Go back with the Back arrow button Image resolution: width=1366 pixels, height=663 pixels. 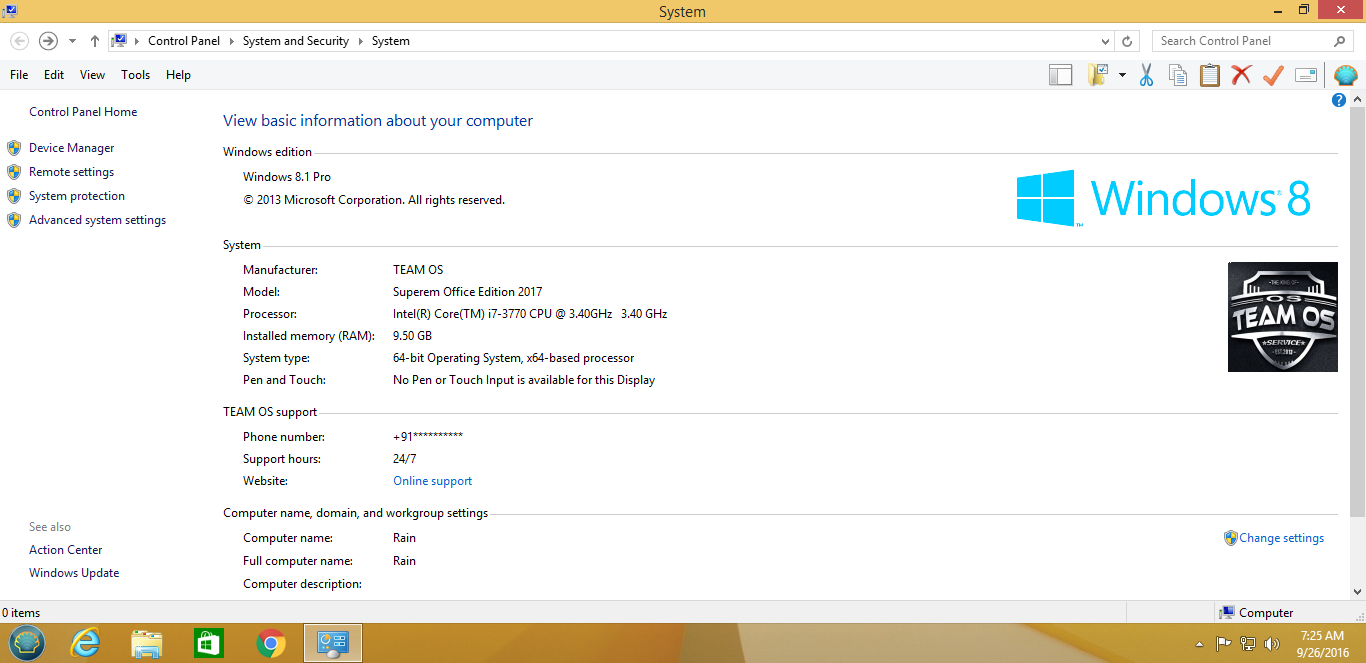click(19, 41)
